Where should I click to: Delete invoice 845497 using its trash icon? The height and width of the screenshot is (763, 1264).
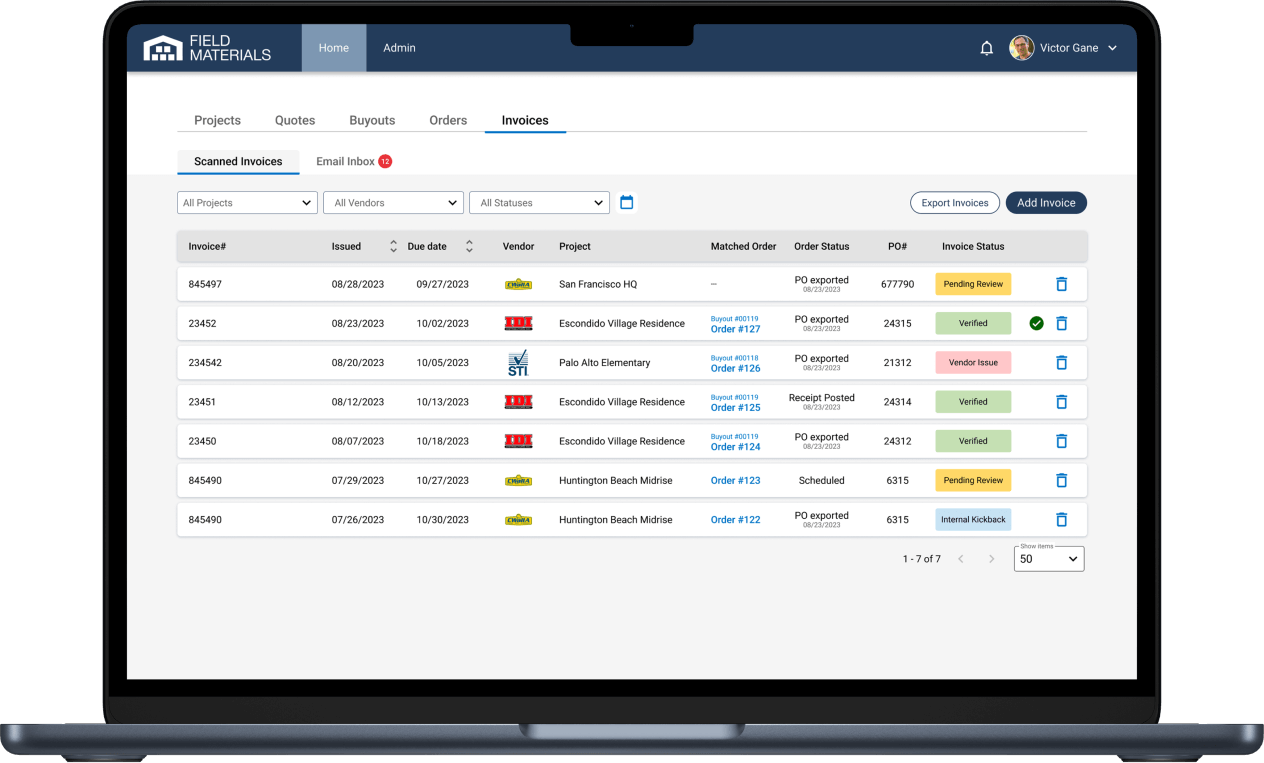click(x=1061, y=284)
